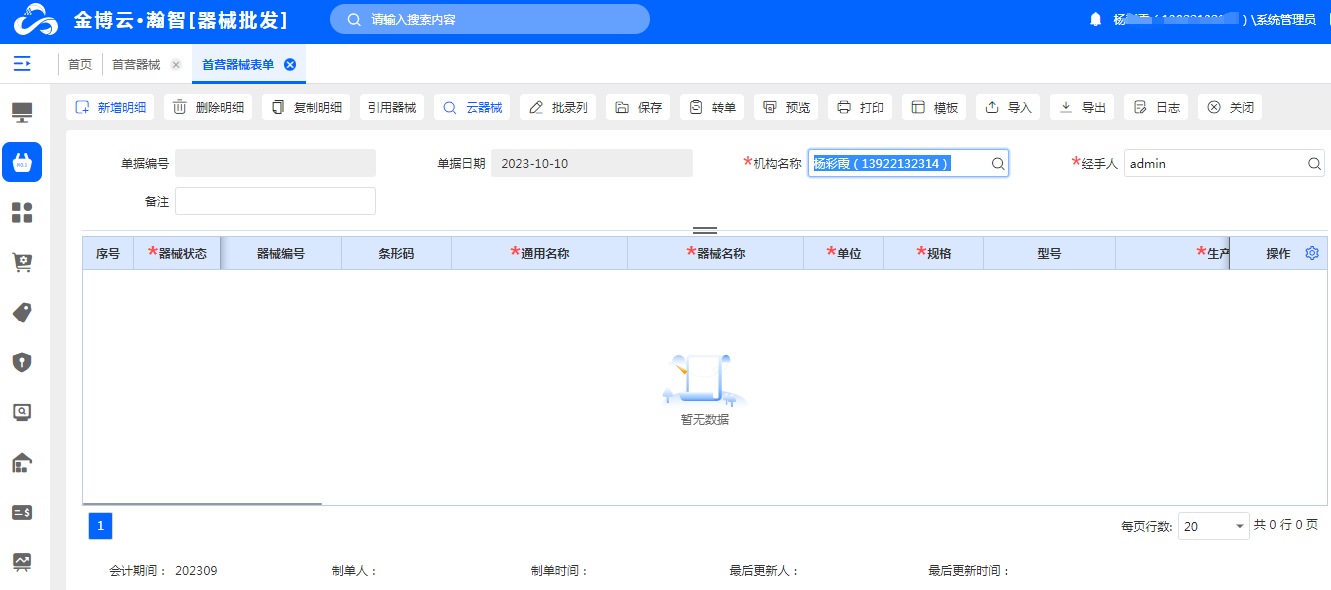This screenshot has width=1331, height=590.
Task: Click the notification bell icon
Action: [x=1095, y=20]
